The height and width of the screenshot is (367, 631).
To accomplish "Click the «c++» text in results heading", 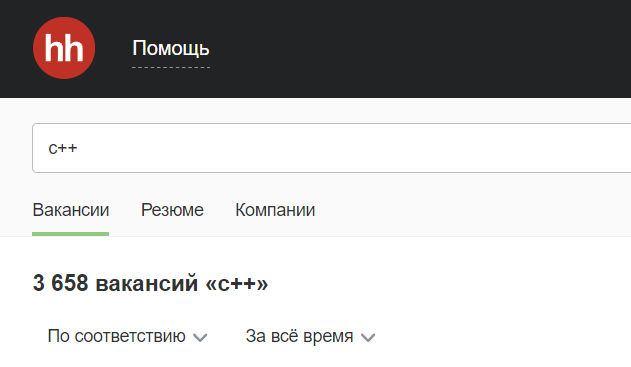I will [237, 284].
